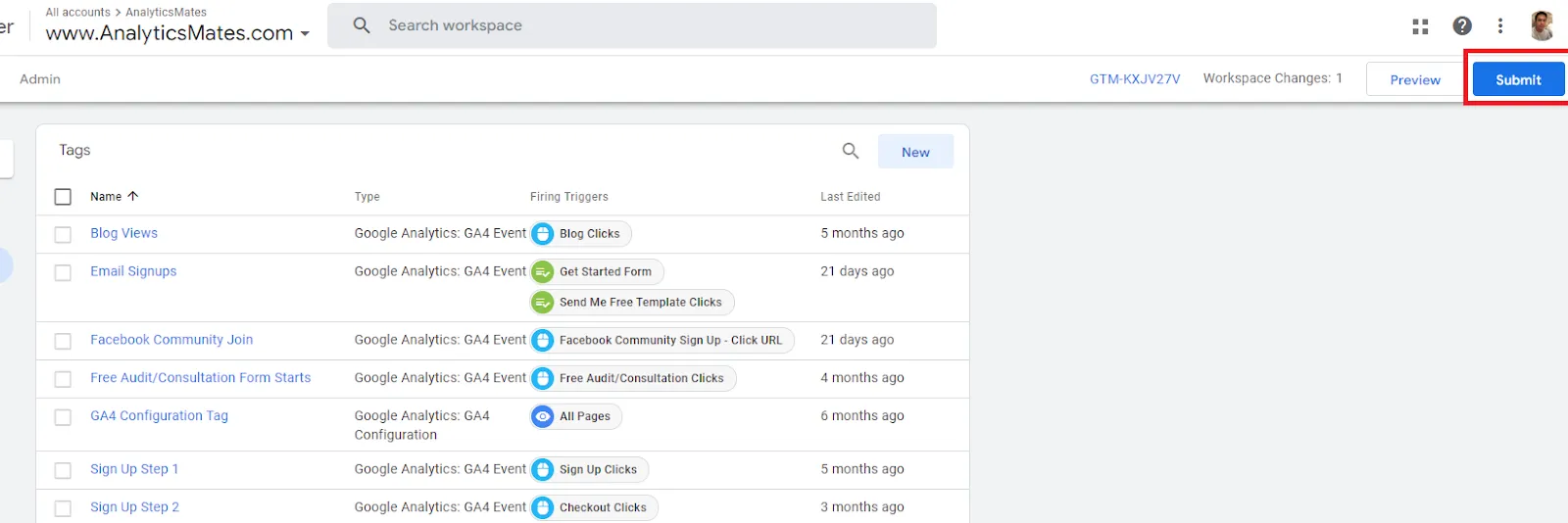1568x523 pixels.
Task: Open the Sign Up Step 2 tag
Action: [x=134, y=507]
